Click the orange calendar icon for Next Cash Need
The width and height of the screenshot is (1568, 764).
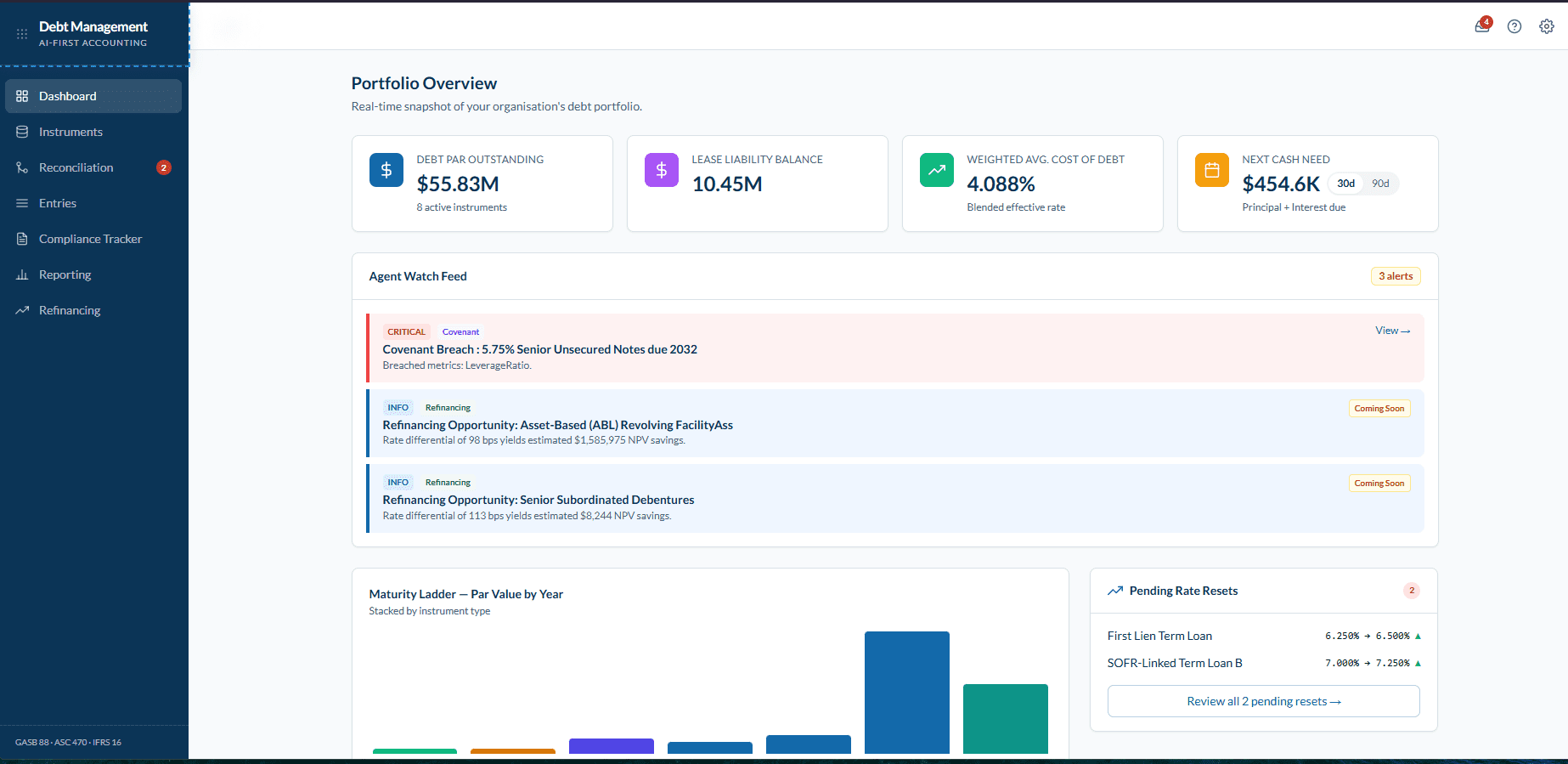1212,170
